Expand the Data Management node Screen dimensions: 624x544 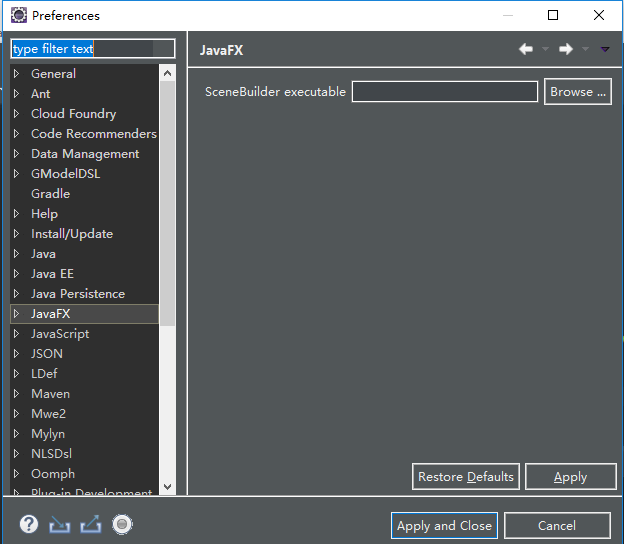coord(16,154)
